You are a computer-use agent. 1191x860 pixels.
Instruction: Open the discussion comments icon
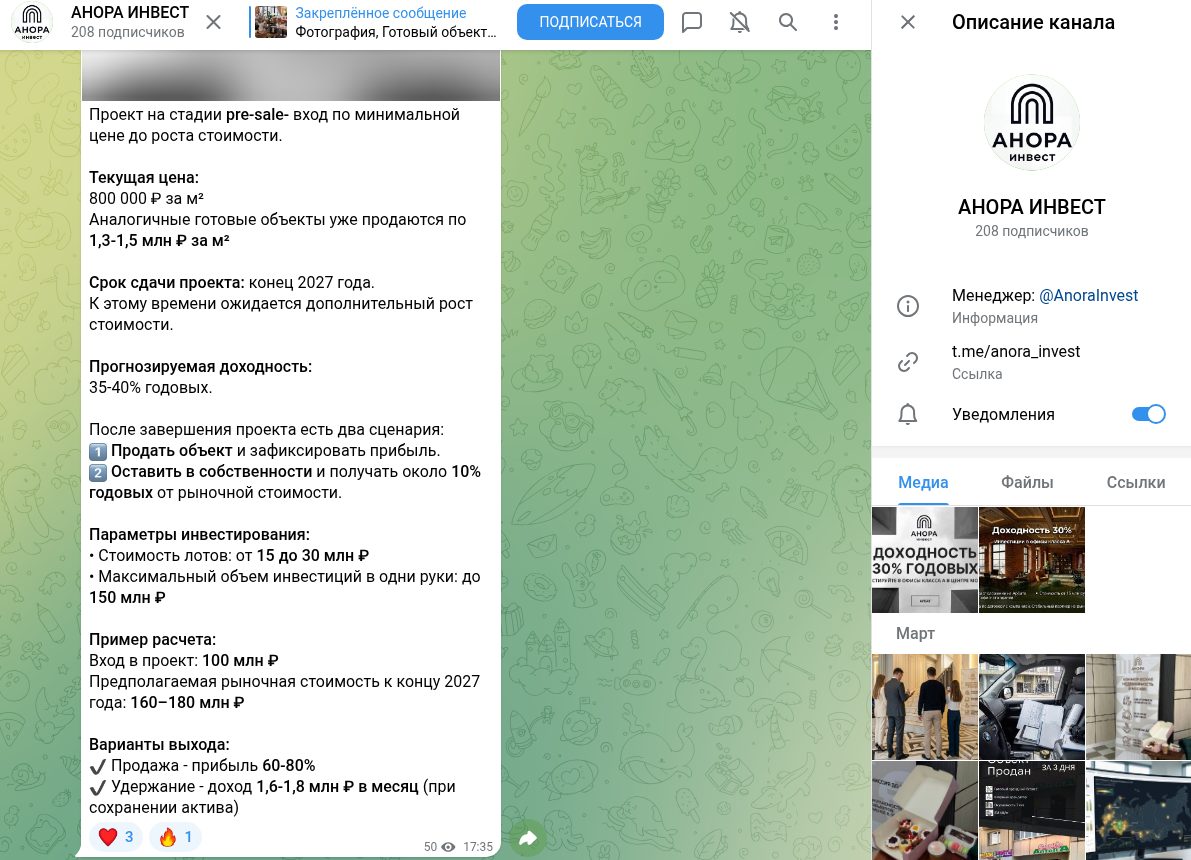[x=691, y=22]
